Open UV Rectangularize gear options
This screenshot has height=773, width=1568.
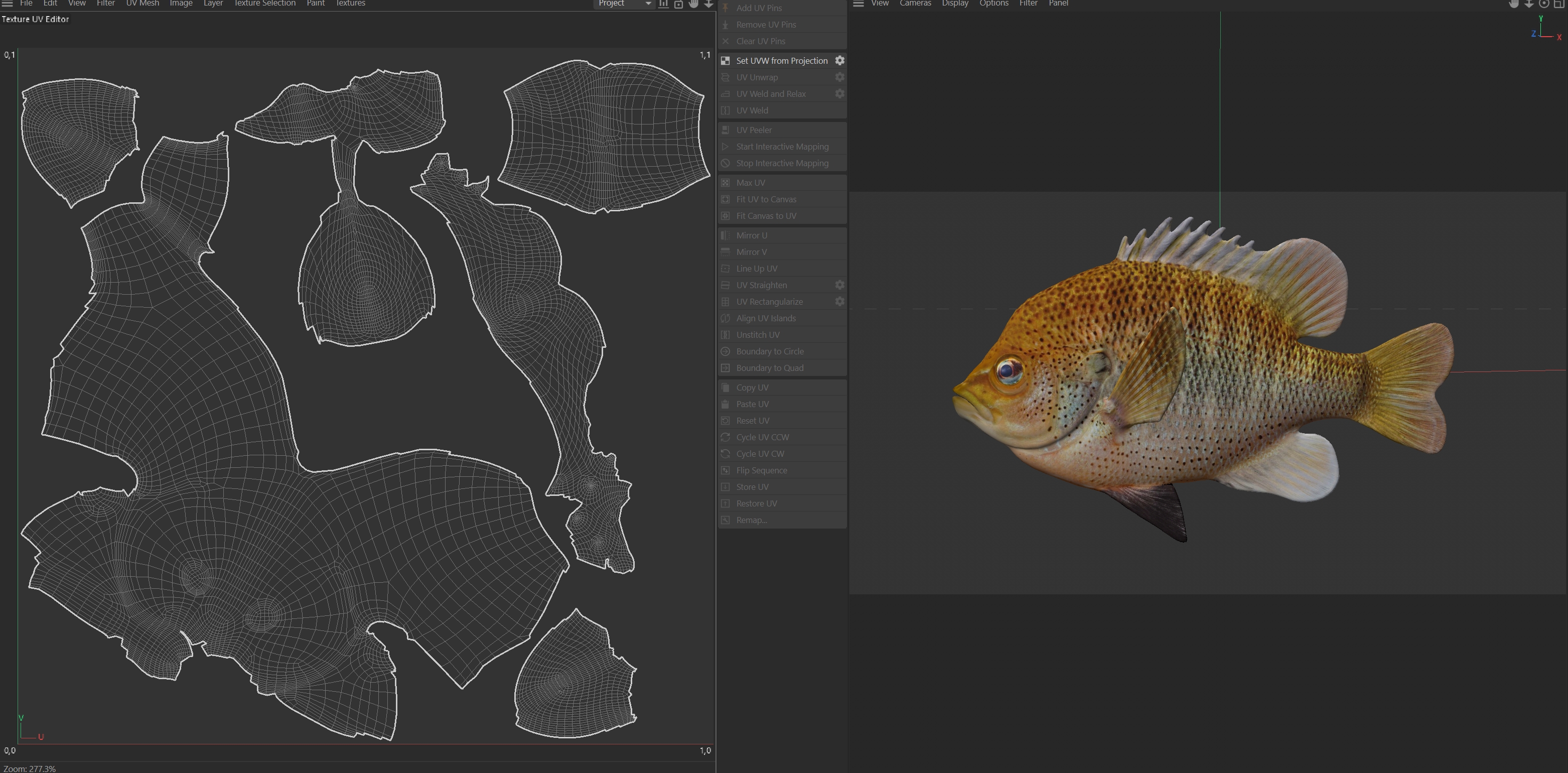(839, 301)
